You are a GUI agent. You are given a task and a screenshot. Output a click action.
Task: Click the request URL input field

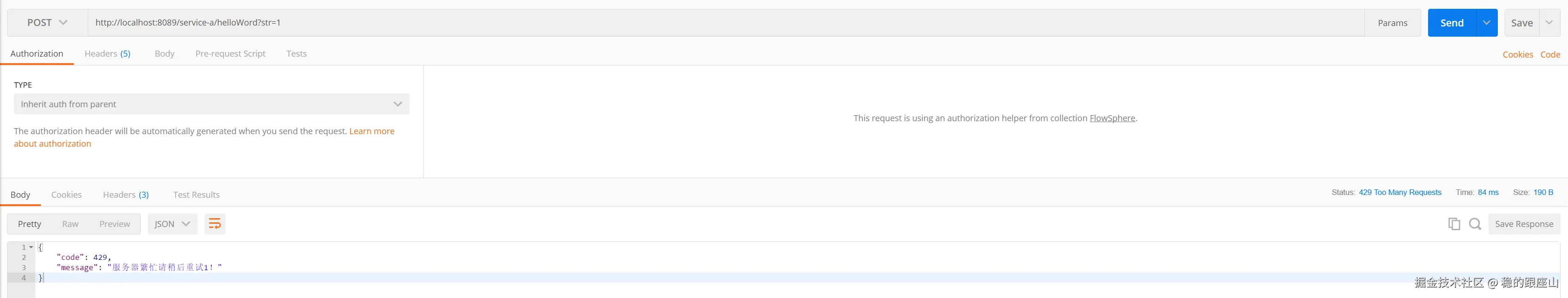[x=724, y=22]
